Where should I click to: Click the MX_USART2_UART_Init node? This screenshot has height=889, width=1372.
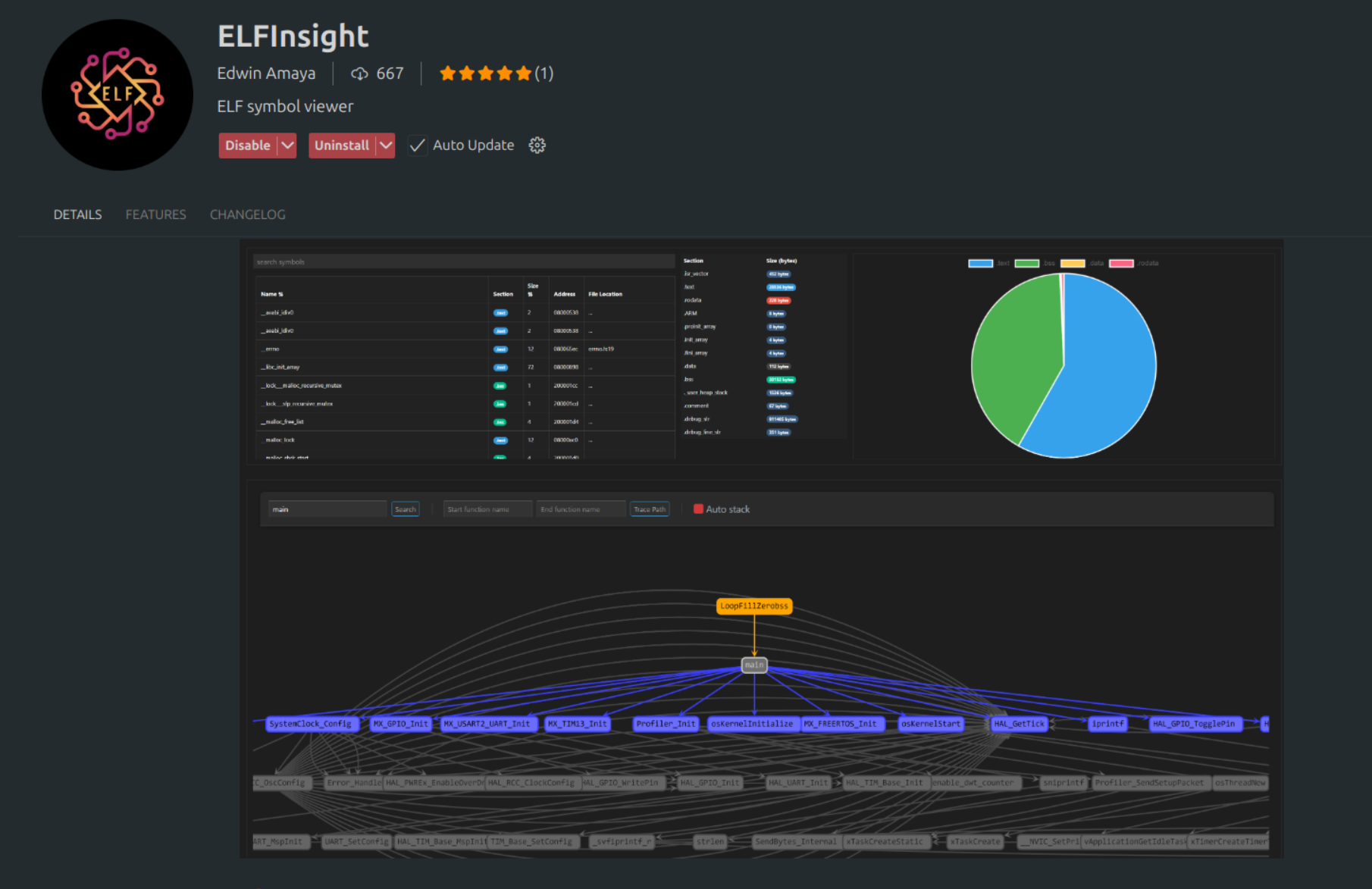click(487, 724)
